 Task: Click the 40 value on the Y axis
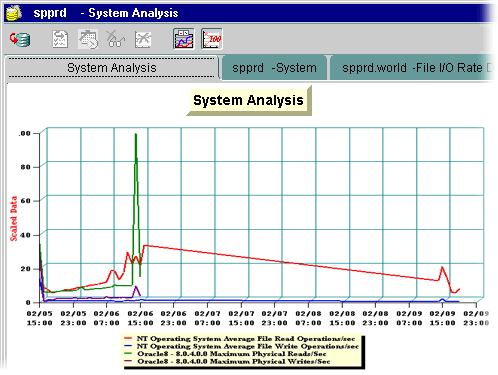pos(25,235)
